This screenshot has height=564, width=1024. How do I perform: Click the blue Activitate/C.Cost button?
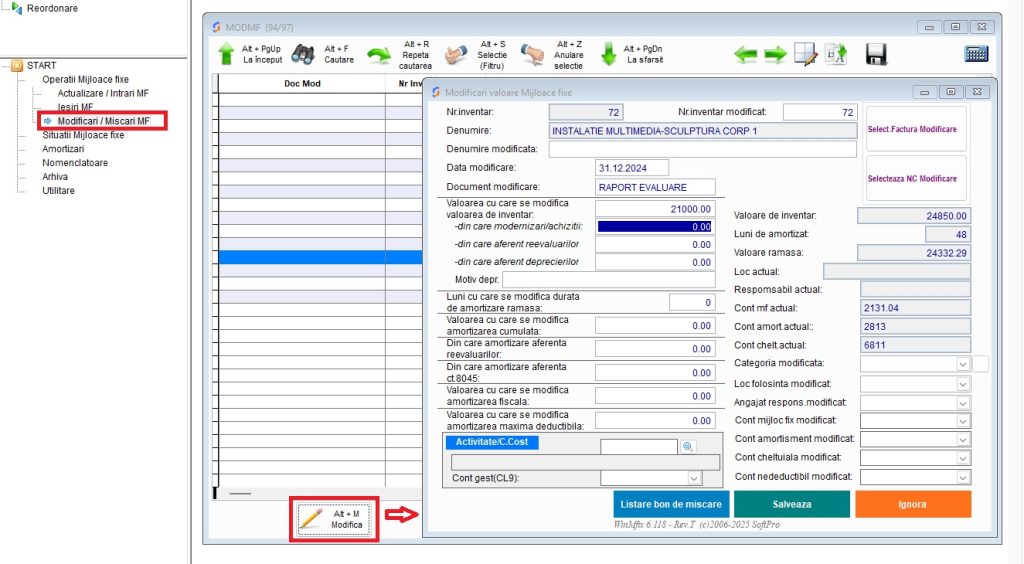(492, 442)
